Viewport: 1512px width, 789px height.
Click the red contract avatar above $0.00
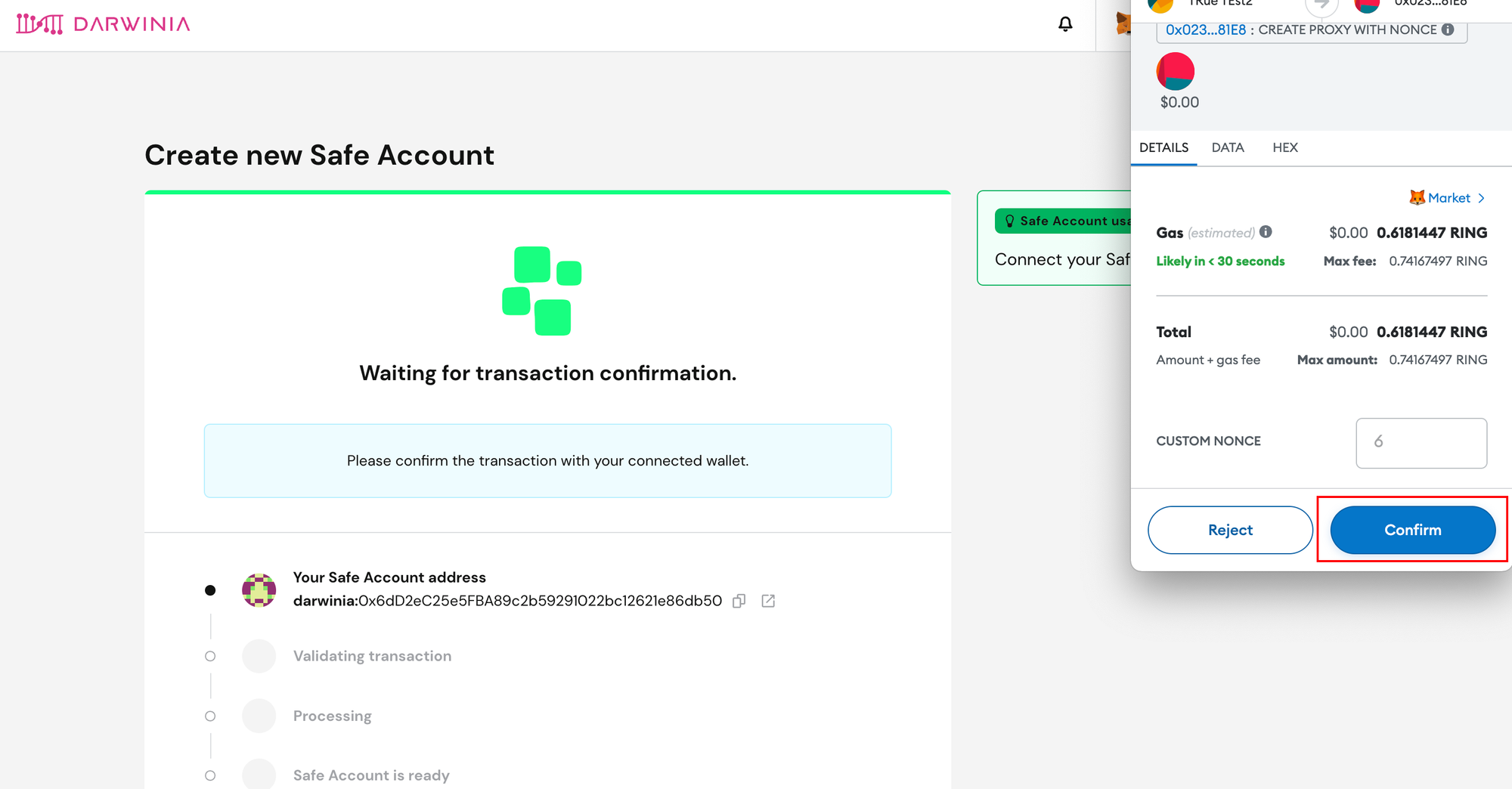(1175, 71)
